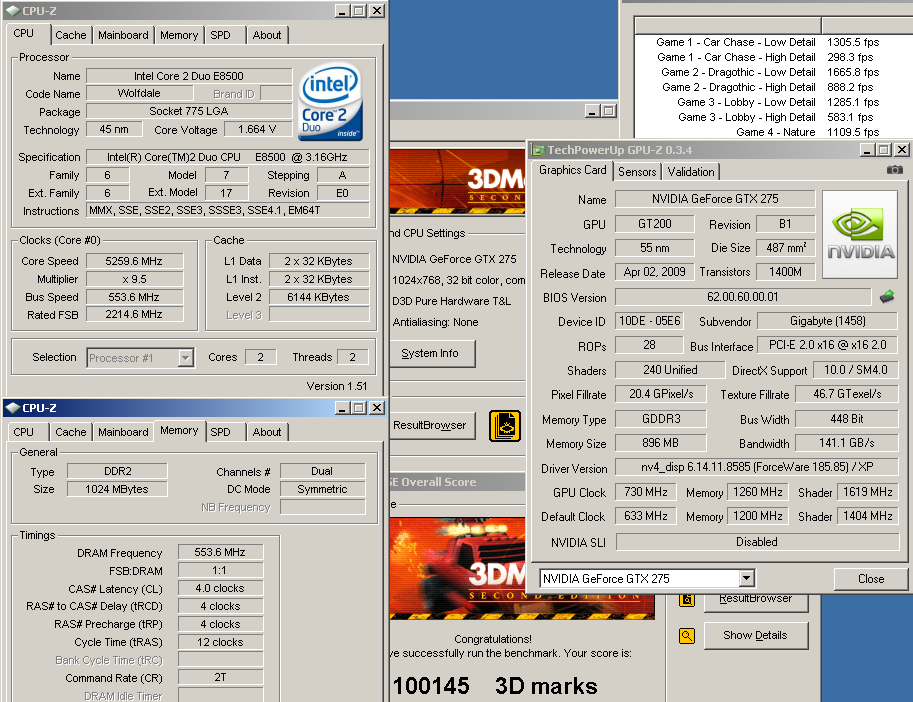Click the NVIDIA logo in GPU-Z
913x702 pixels.
click(861, 235)
